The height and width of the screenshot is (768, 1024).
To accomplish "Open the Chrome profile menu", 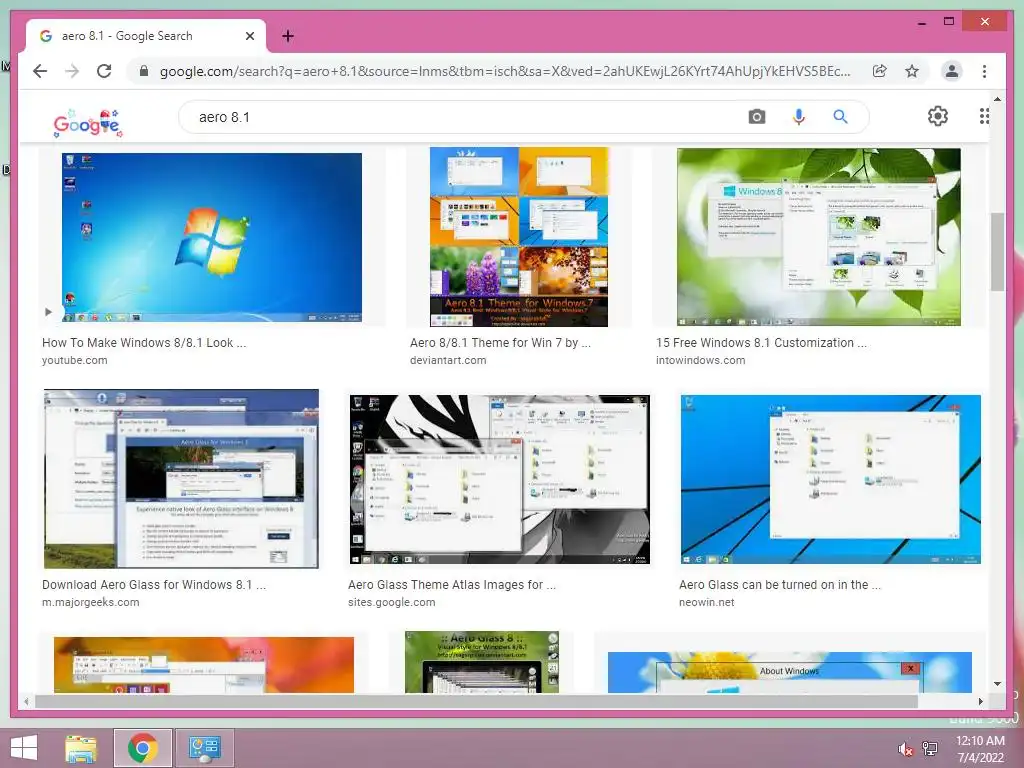I will click(952, 71).
